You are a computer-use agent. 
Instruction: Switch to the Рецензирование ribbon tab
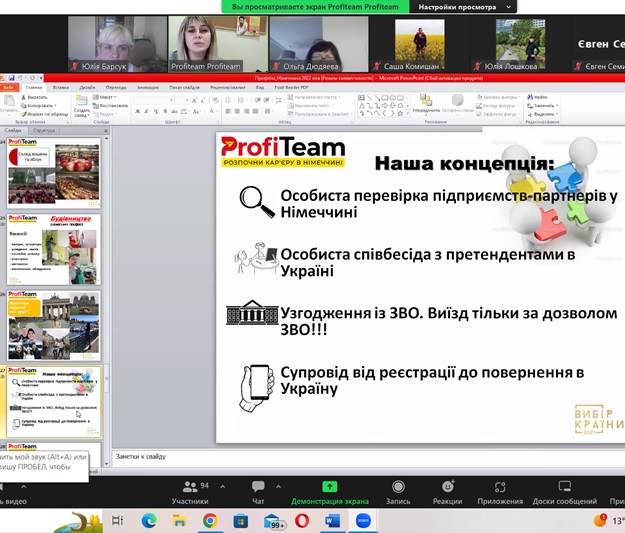pyautogui.click(x=228, y=87)
